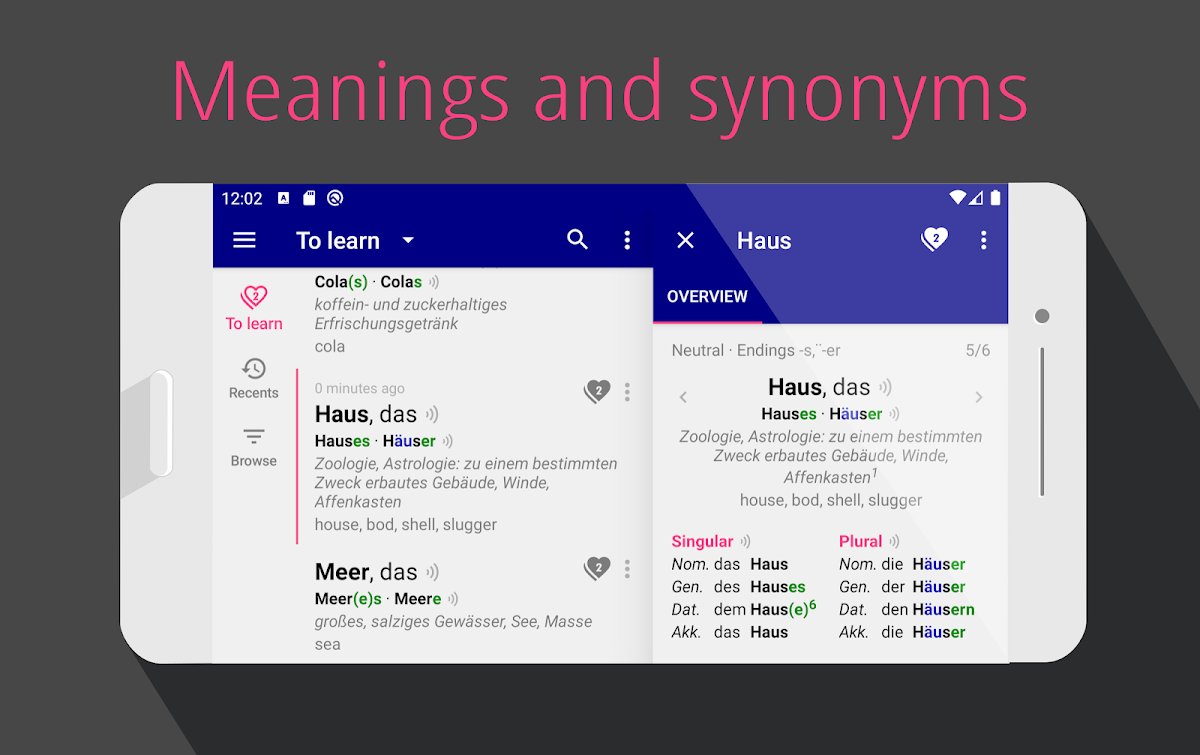Screen dimensions: 1200x755
Task: Switch to the OVERVIEW tab
Action: pyautogui.click(x=707, y=296)
